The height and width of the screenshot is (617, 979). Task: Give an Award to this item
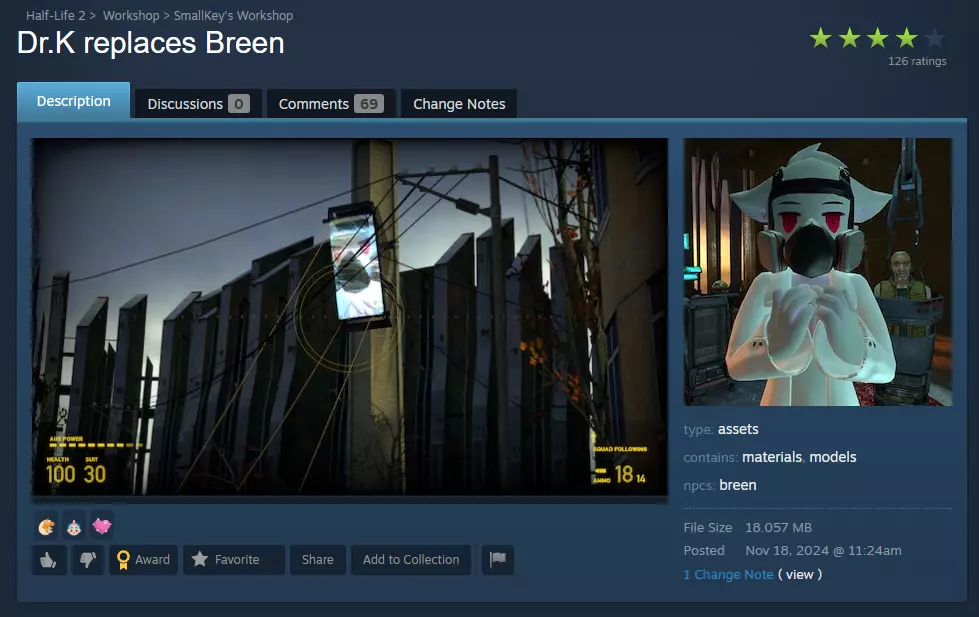pyautogui.click(x=144, y=560)
